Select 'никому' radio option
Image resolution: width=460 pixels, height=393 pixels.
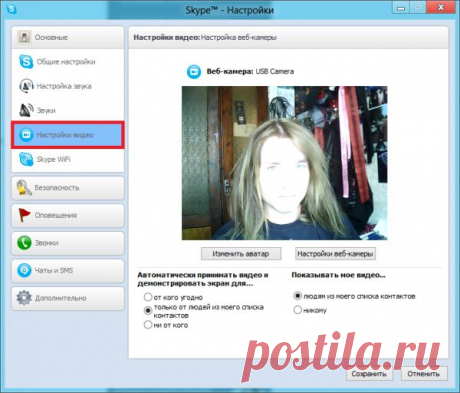(297, 310)
